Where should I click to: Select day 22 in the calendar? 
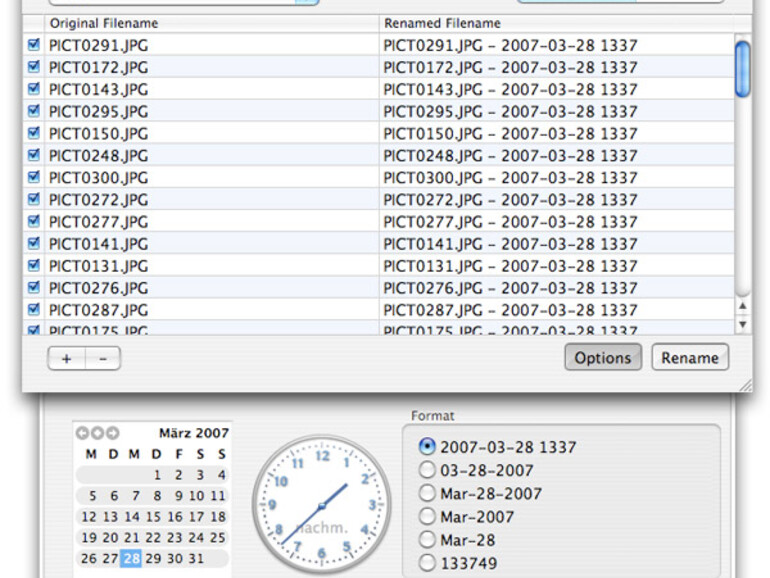pos(153,538)
